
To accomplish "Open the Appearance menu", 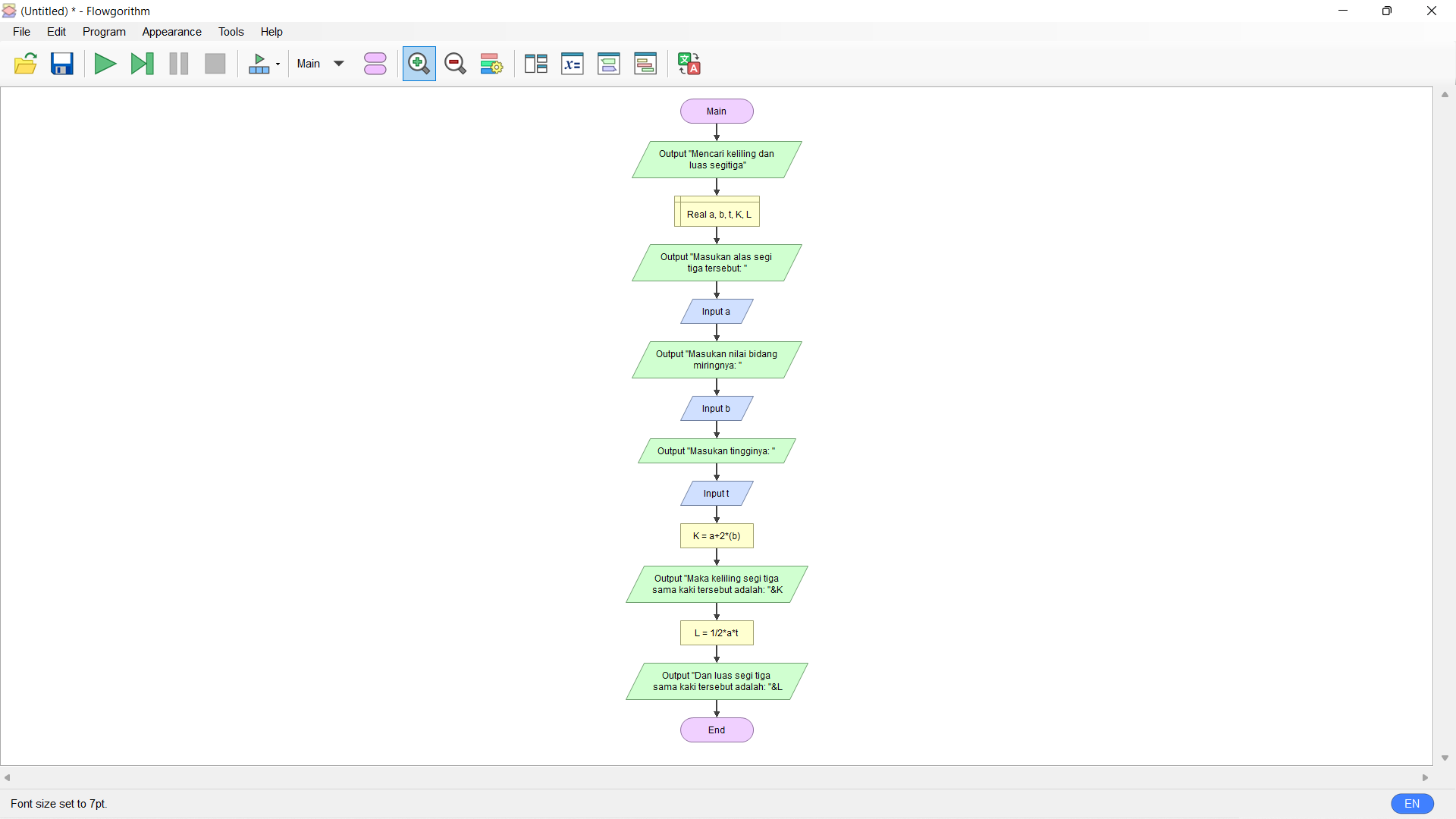I will tap(171, 31).
